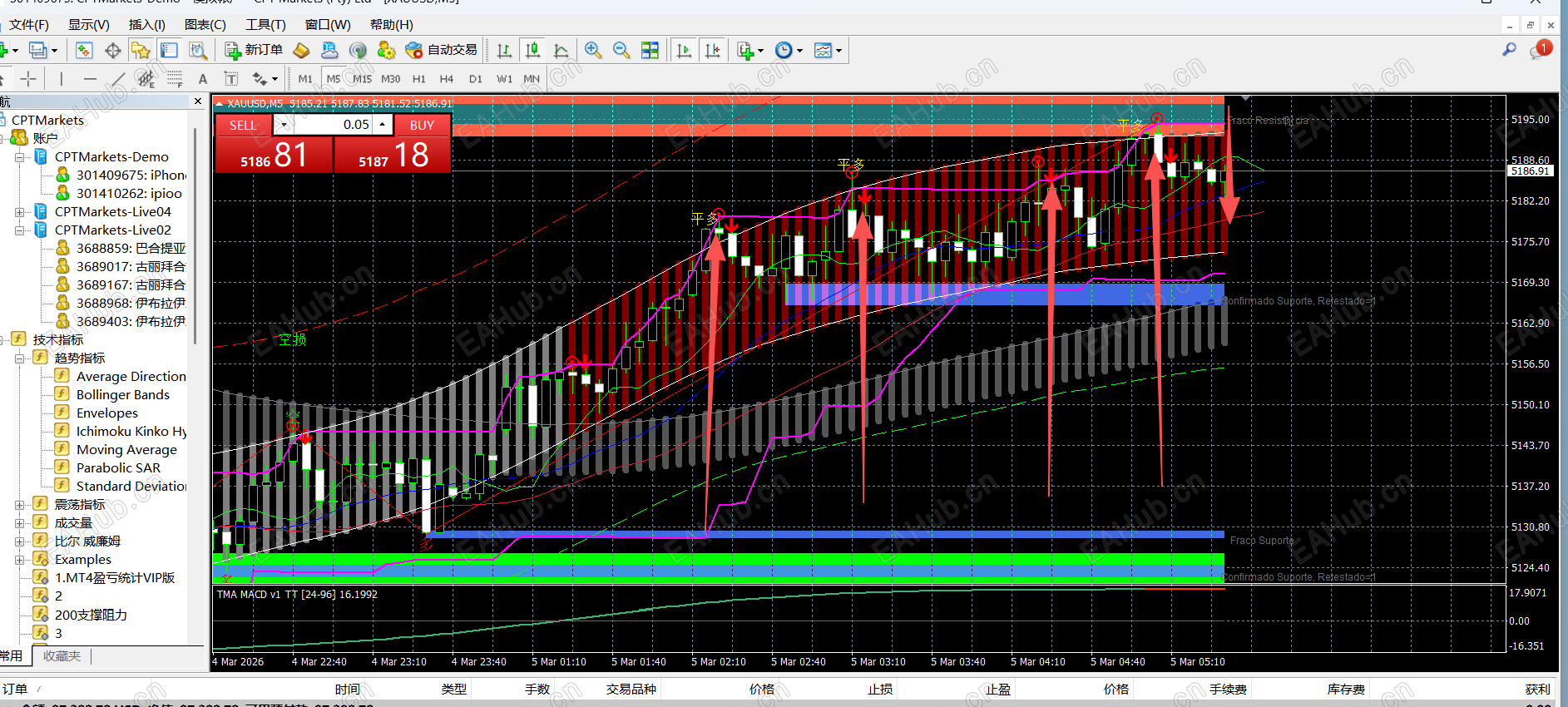The image size is (1568, 707).
Task: Open the 工具(T) menu
Action: pos(265,25)
